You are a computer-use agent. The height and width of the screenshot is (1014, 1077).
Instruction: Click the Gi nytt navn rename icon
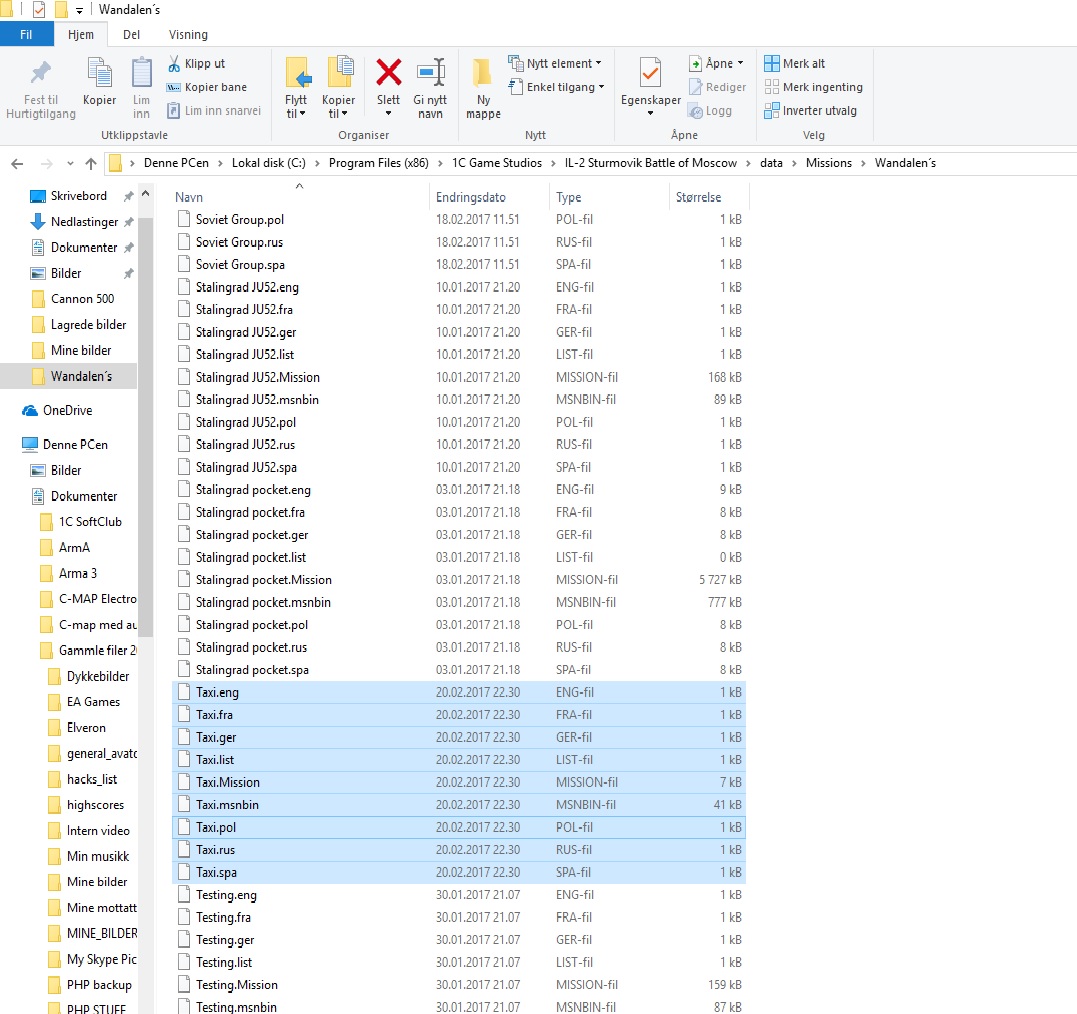430,74
